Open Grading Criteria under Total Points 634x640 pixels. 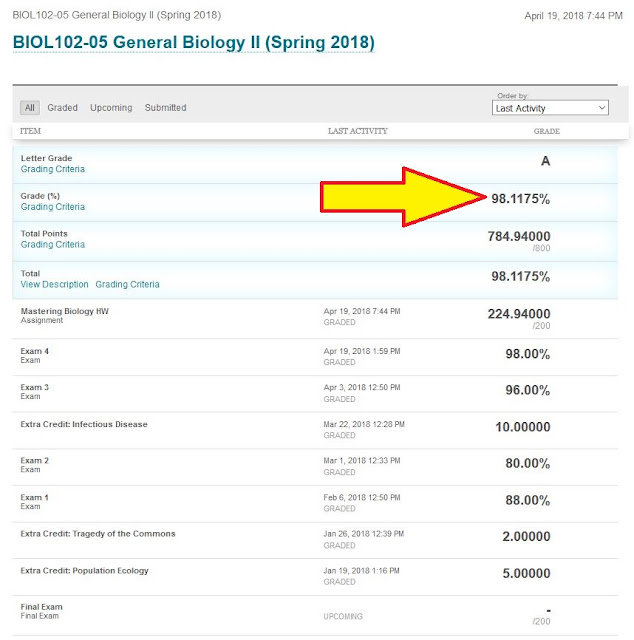pyautogui.click(x=53, y=245)
